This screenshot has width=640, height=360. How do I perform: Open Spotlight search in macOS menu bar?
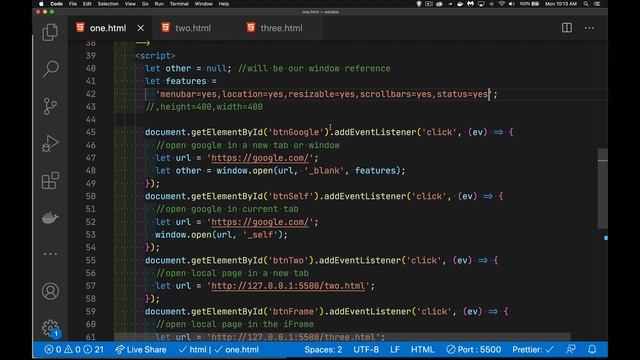[x=586, y=4]
